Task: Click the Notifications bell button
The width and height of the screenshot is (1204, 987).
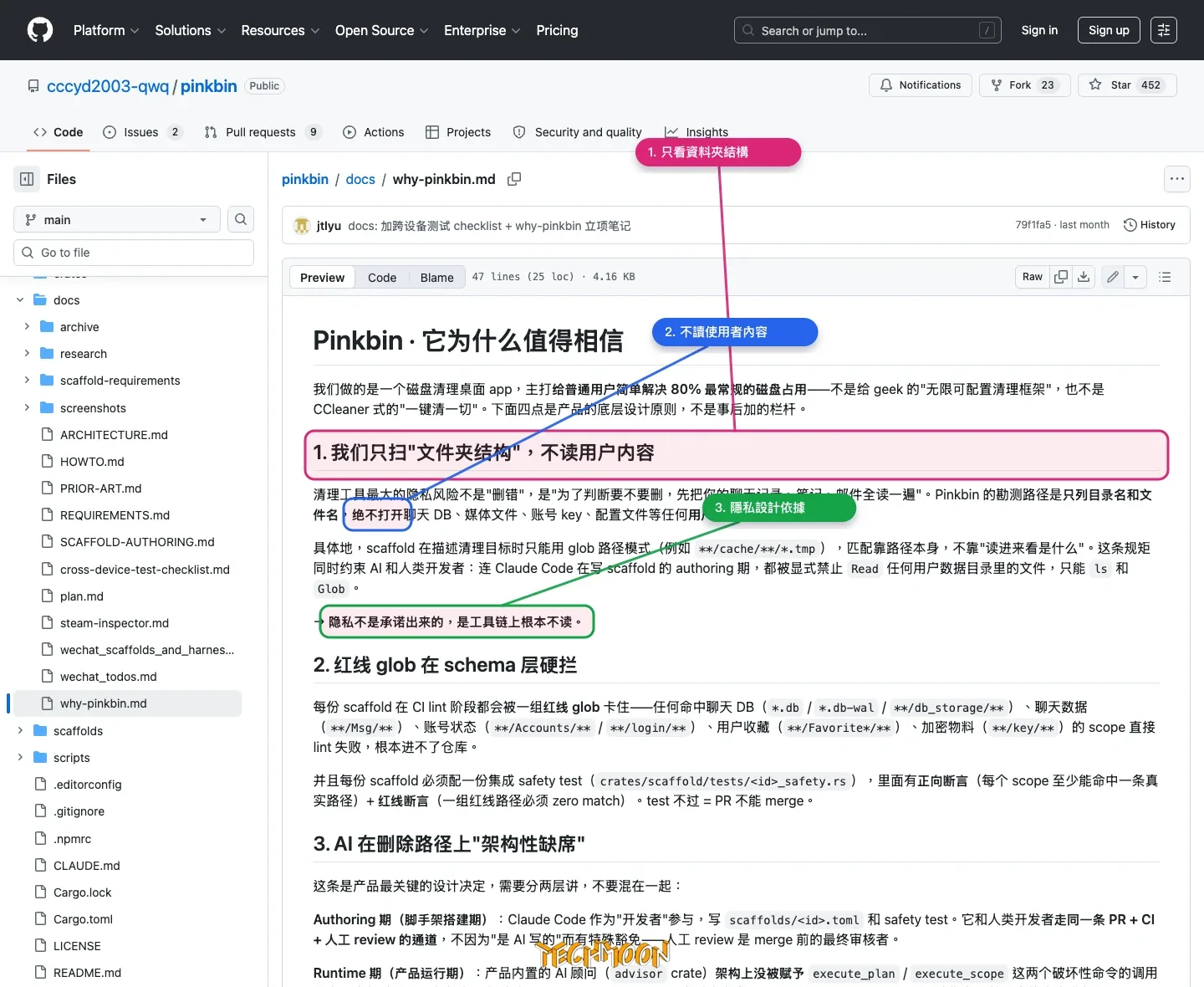Action: [x=921, y=85]
